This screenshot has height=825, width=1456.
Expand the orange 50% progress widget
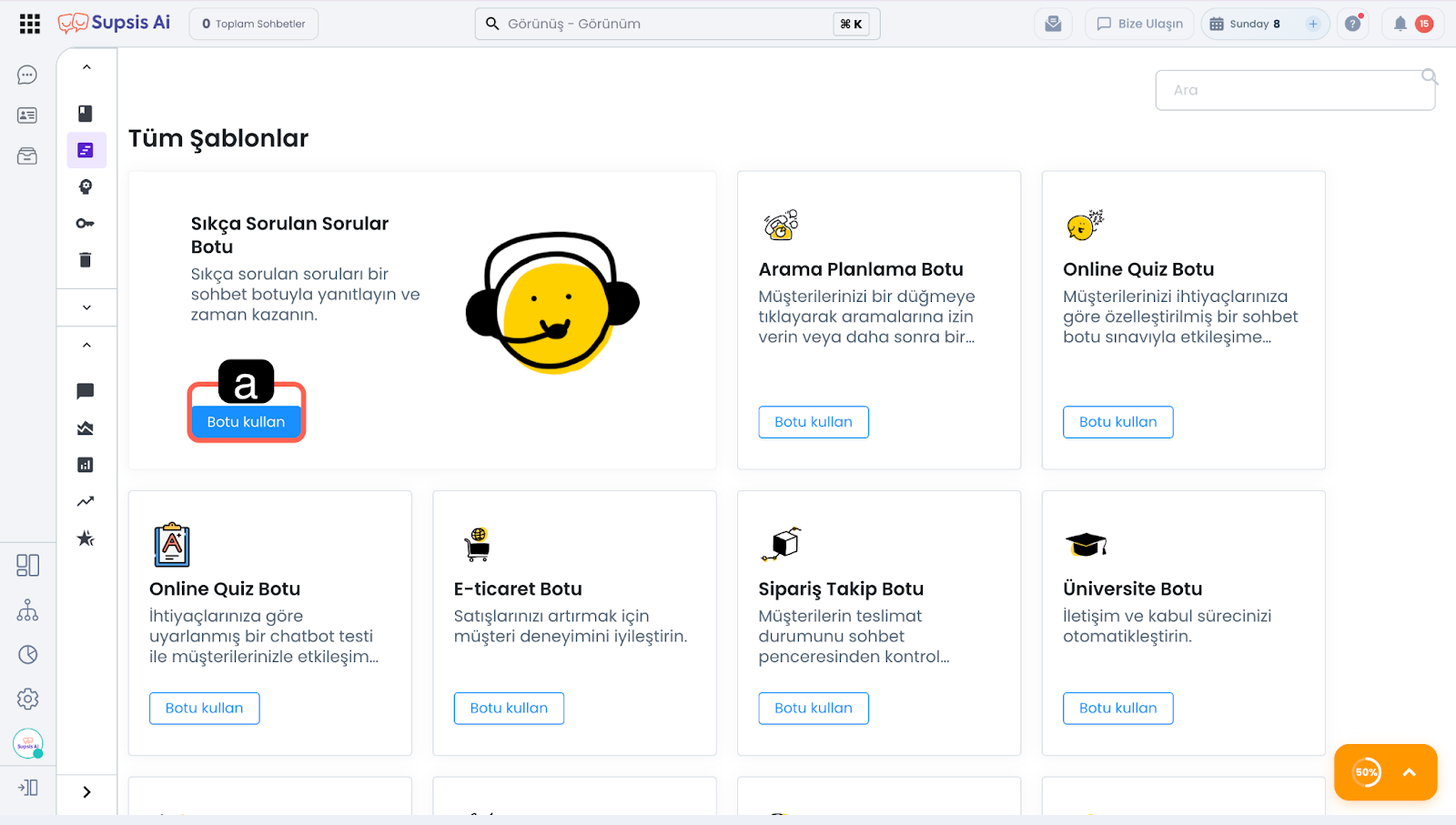1409,772
